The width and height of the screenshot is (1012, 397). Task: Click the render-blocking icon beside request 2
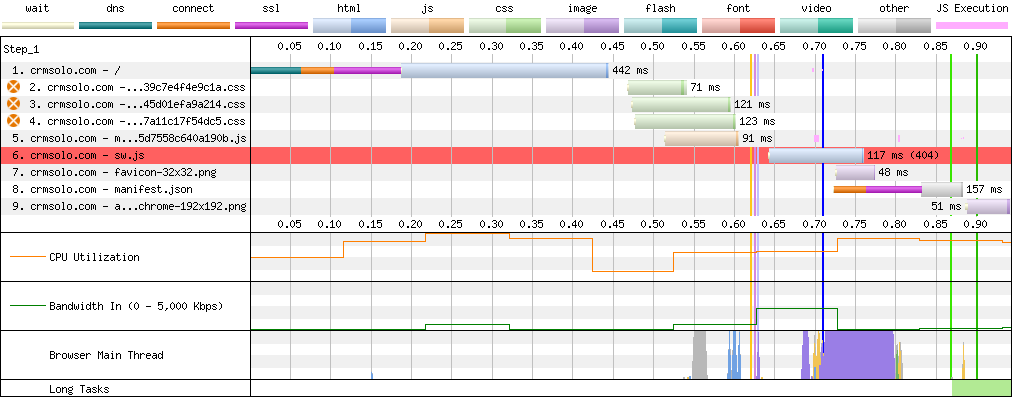(13, 87)
